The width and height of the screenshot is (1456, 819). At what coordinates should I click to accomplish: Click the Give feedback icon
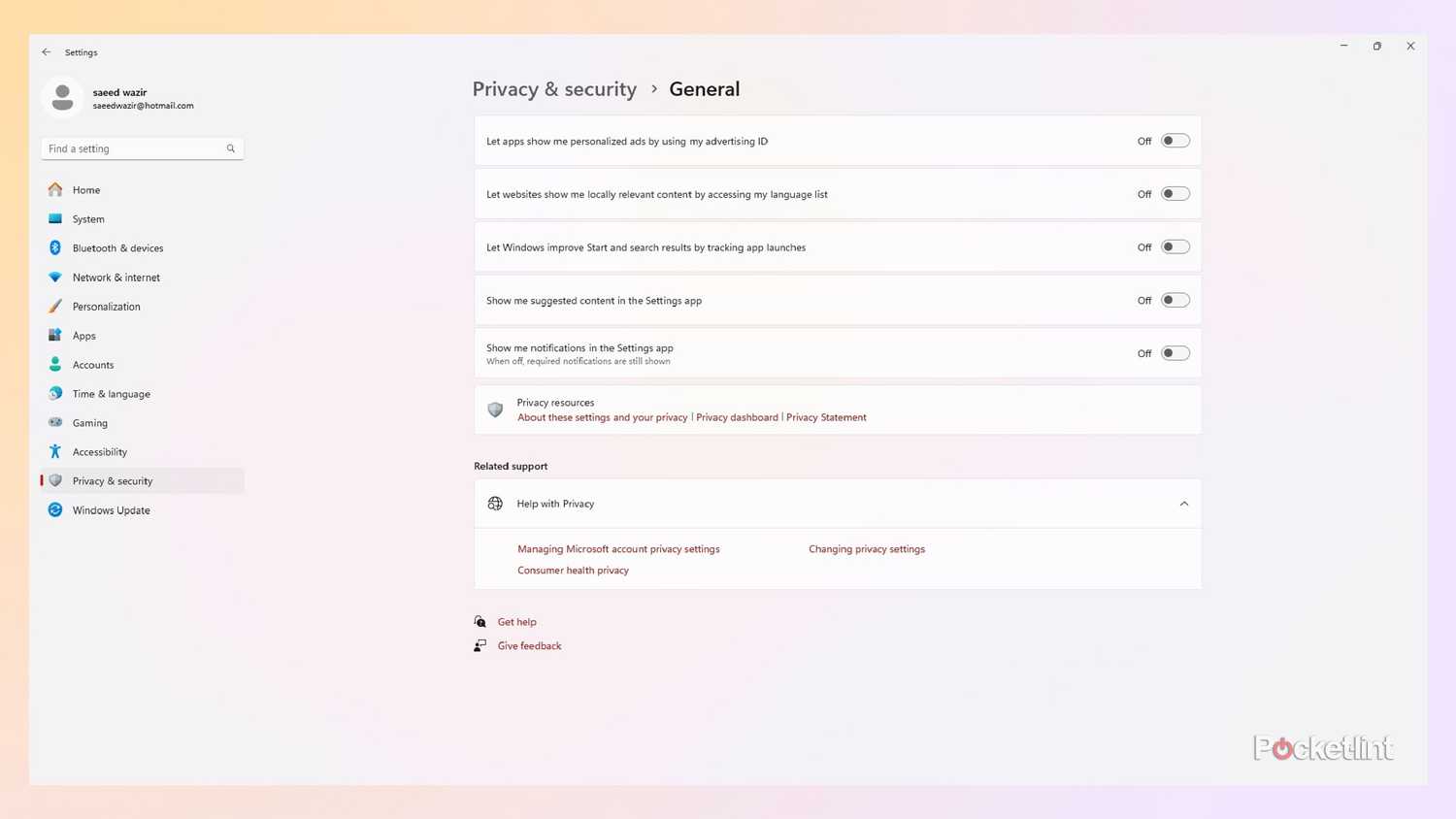(480, 644)
